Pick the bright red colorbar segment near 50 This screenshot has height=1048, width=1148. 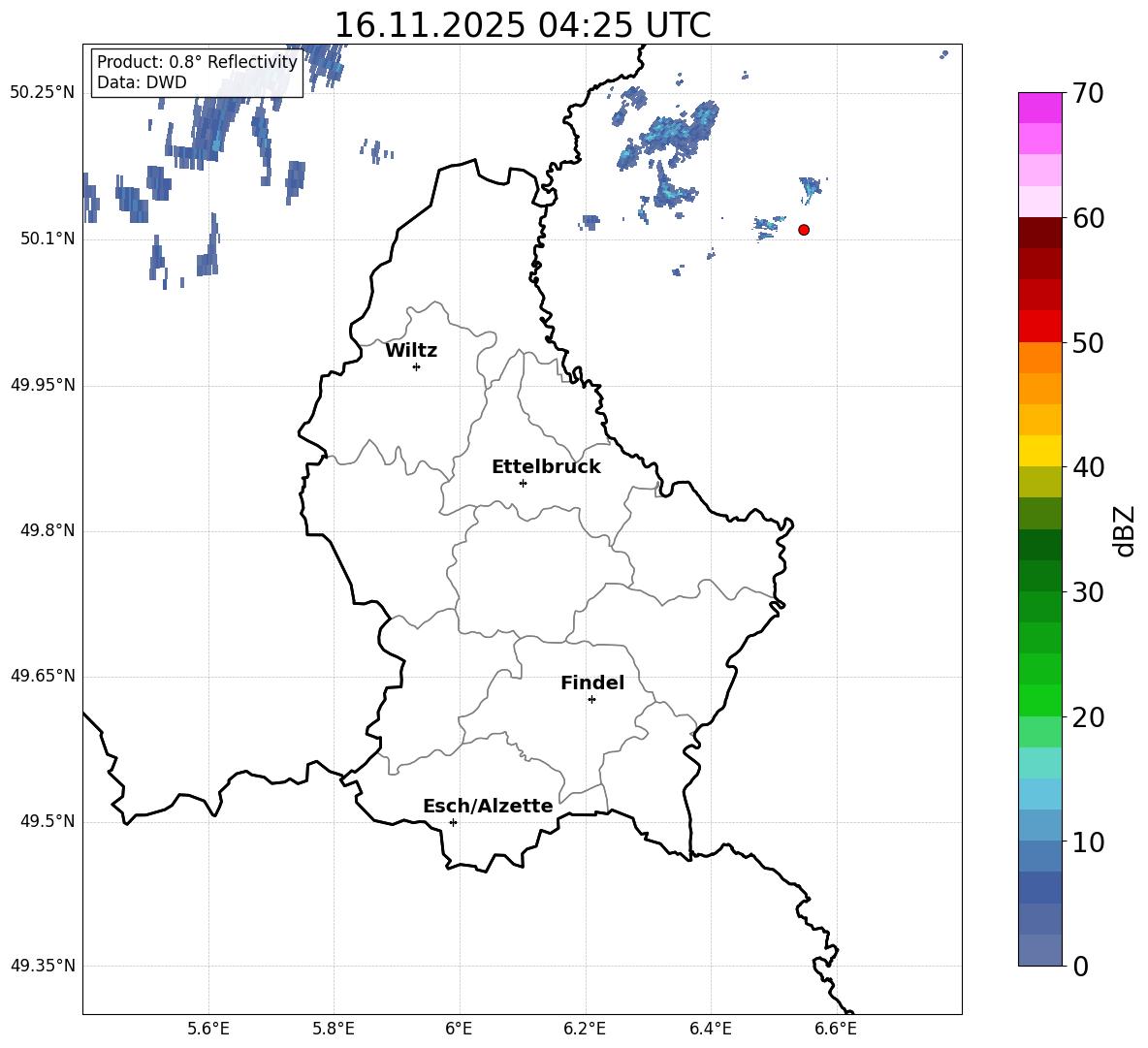(x=1040, y=326)
